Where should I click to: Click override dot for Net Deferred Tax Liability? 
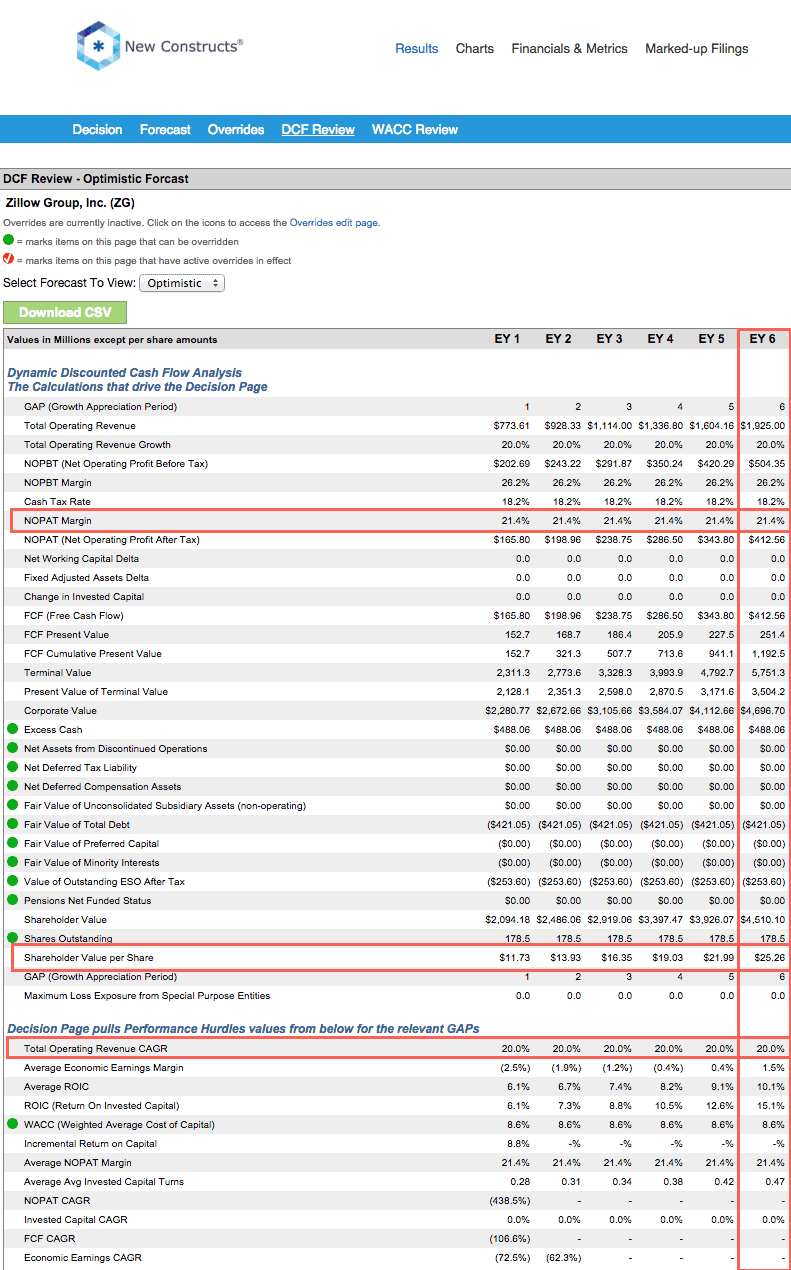coord(12,767)
